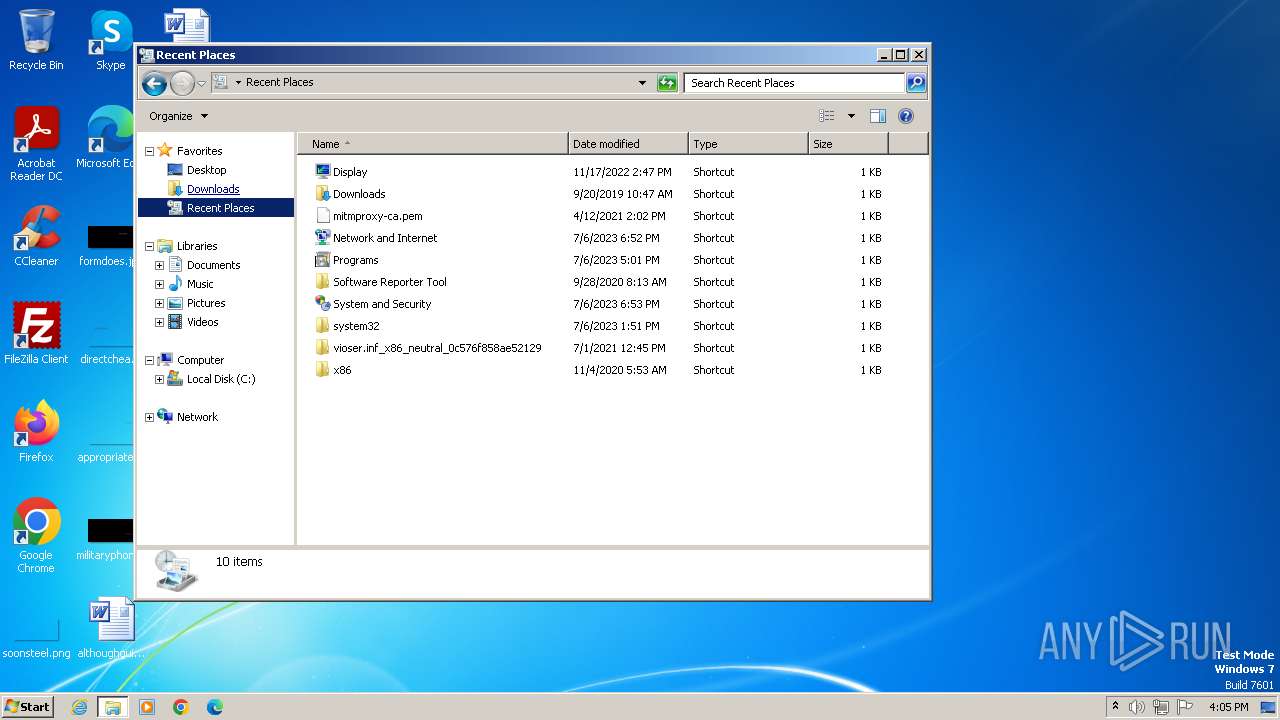Expand the Local Disk (C:) node
1280x720 pixels.
coord(160,380)
